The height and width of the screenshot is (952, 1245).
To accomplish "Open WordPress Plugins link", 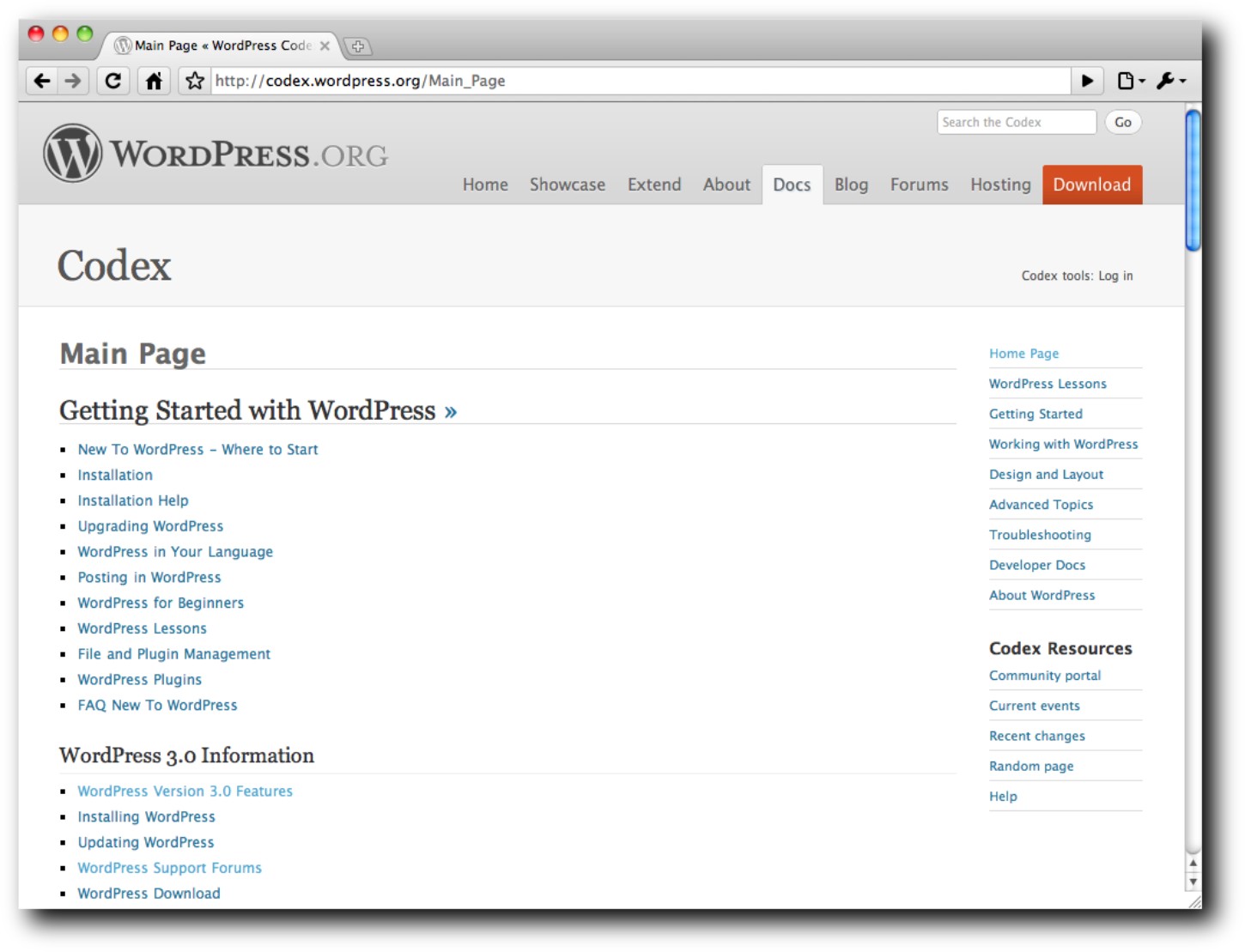I will coord(139,680).
